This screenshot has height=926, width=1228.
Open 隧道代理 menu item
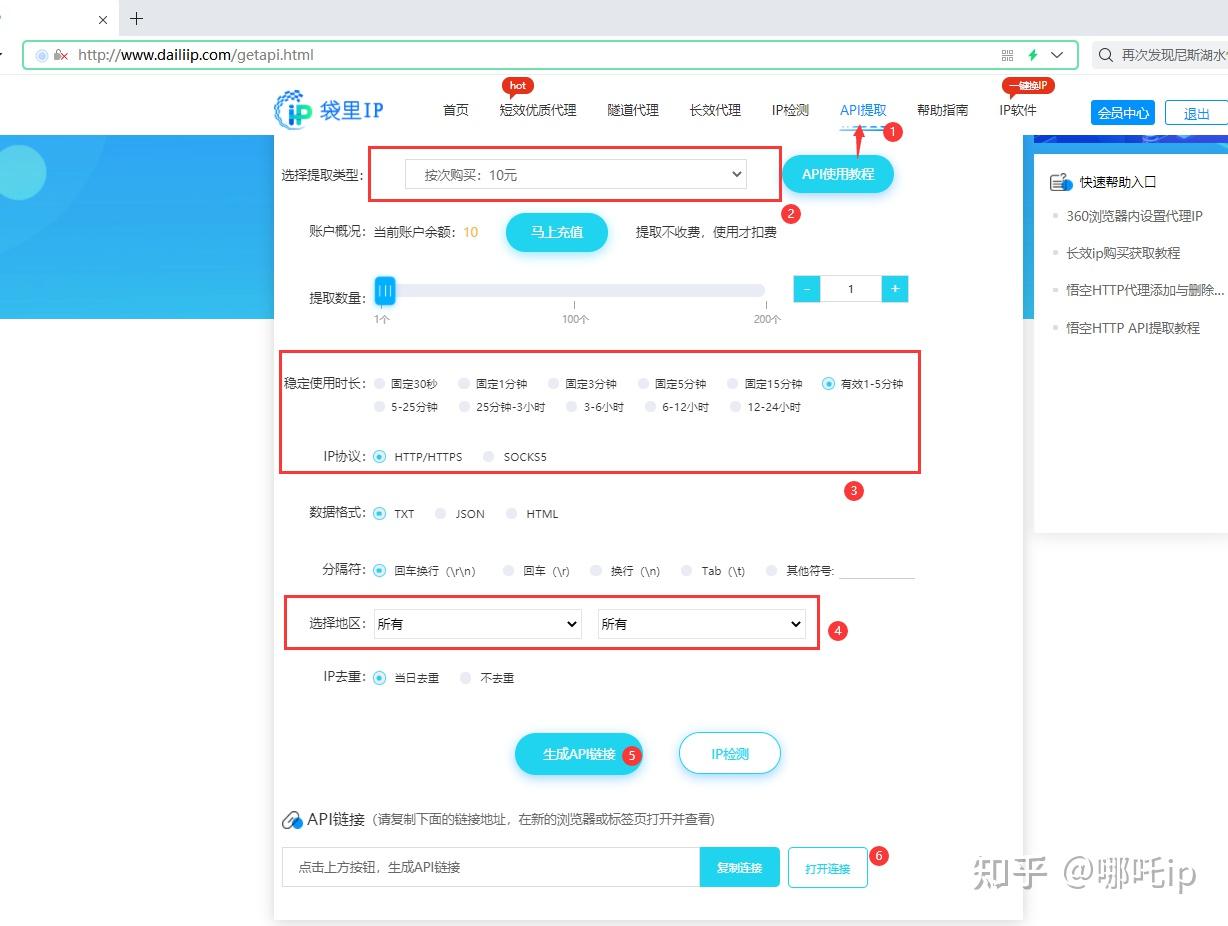[x=633, y=110]
